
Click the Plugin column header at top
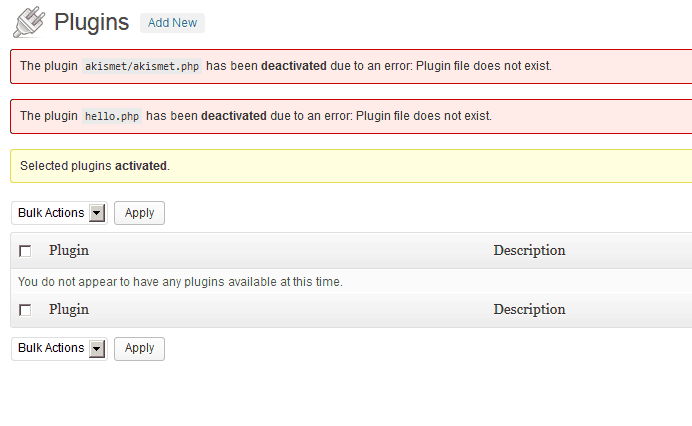69,250
